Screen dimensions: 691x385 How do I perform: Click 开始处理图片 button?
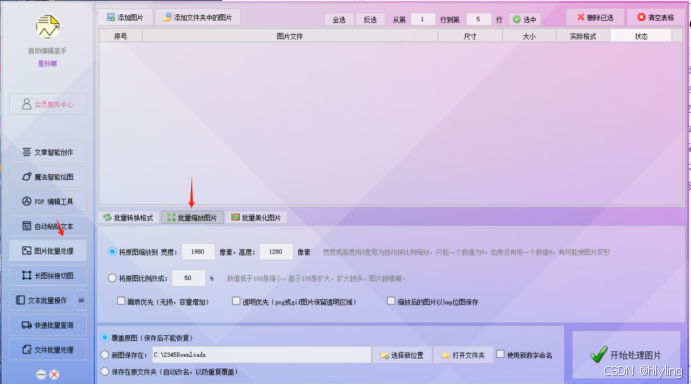tap(626, 355)
